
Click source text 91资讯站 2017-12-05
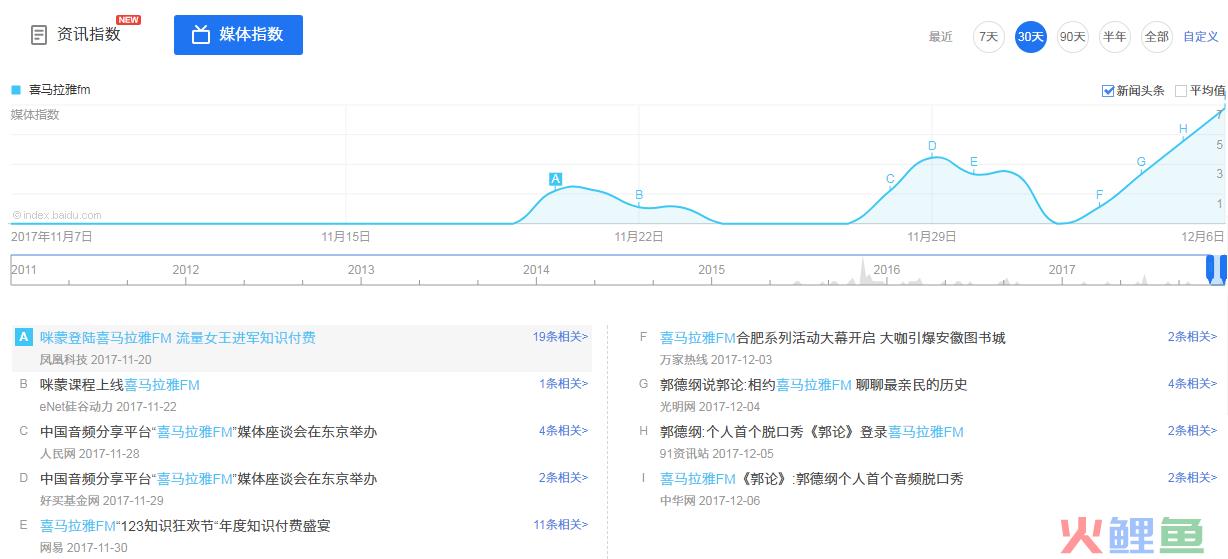point(717,454)
